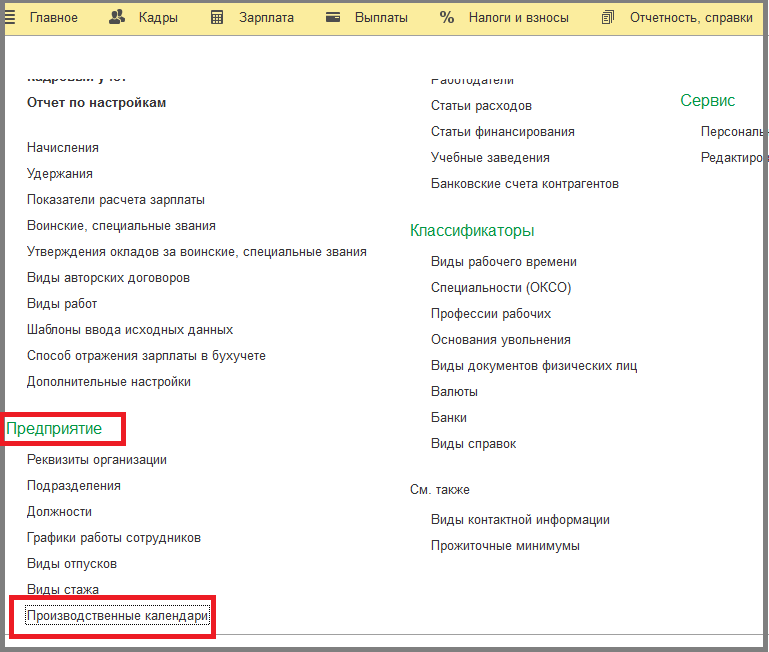Viewport: 769px width, 652px height.
Task: Select the Сервис section heading
Action: (x=707, y=101)
